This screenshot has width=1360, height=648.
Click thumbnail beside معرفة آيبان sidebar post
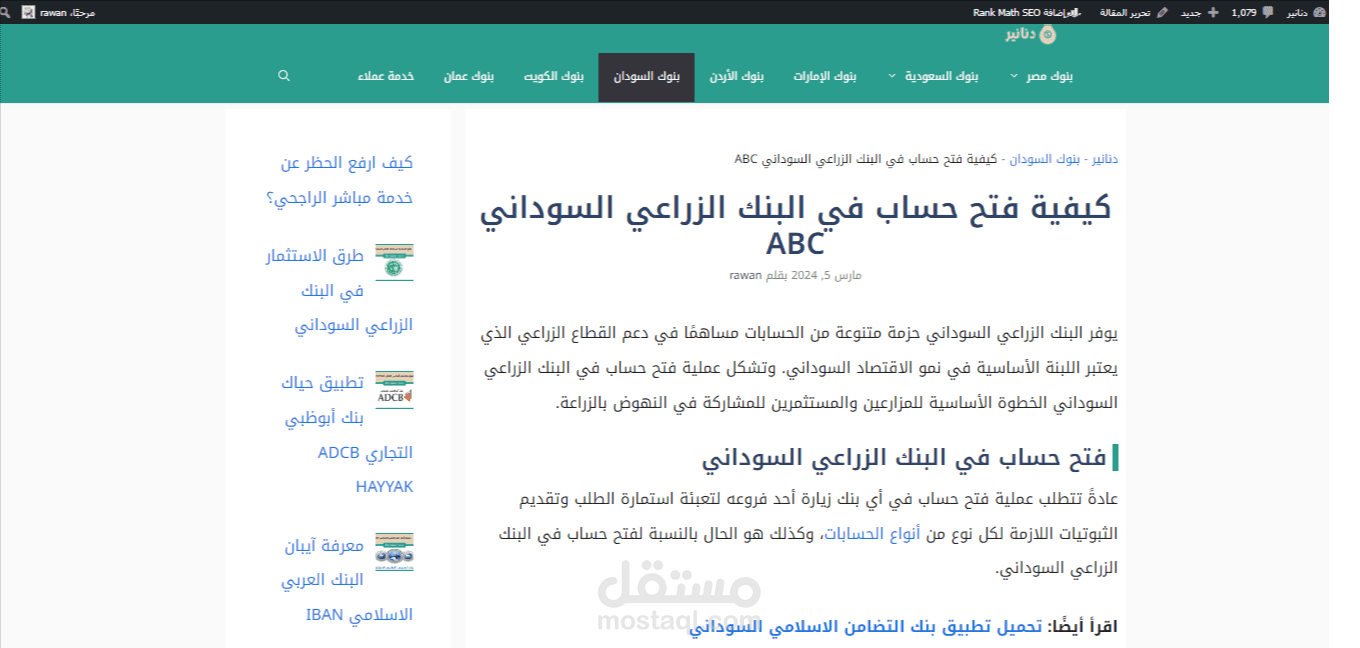pyautogui.click(x=394, y=552)
